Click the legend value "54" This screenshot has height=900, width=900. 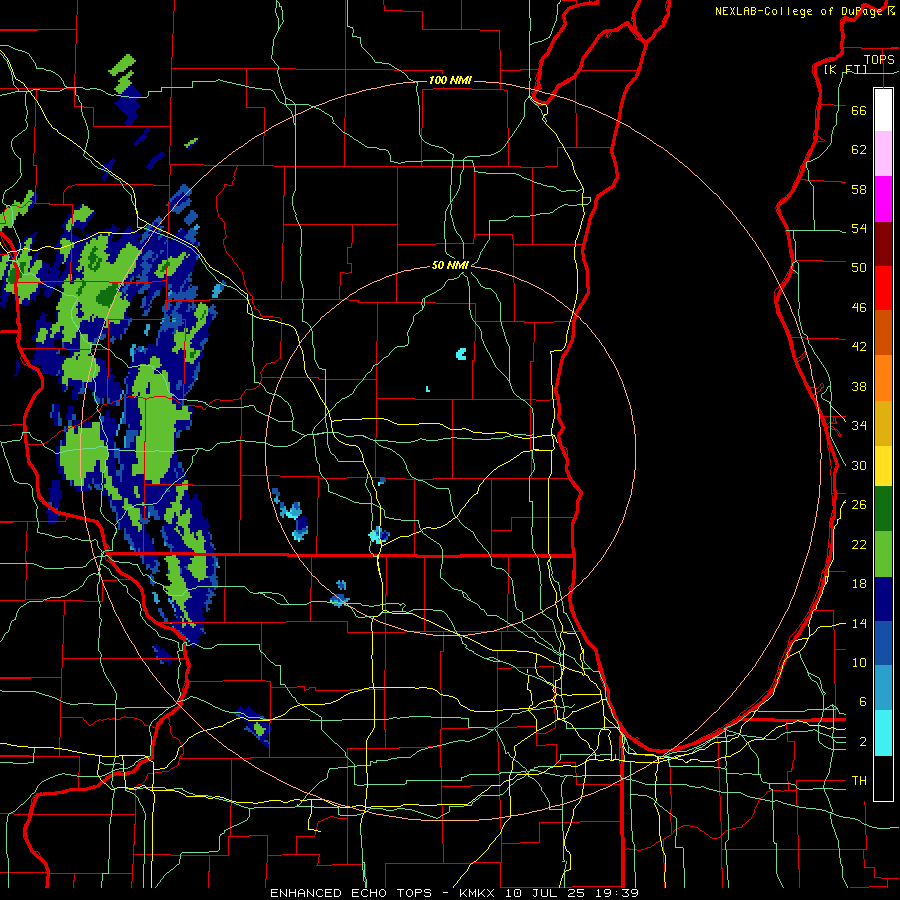pos(859,228)
